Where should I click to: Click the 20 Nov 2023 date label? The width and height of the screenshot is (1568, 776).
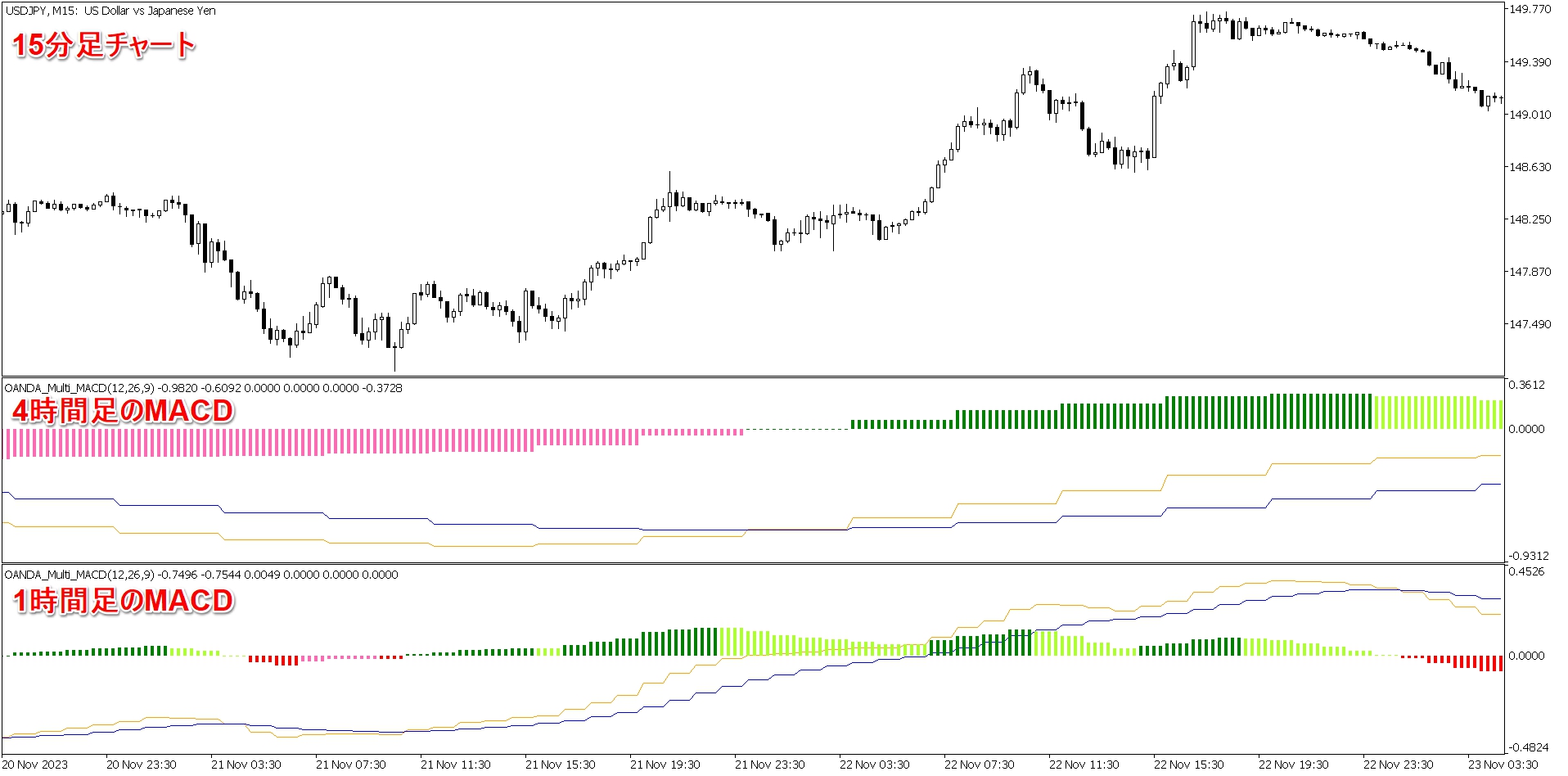tap(36, 765)
